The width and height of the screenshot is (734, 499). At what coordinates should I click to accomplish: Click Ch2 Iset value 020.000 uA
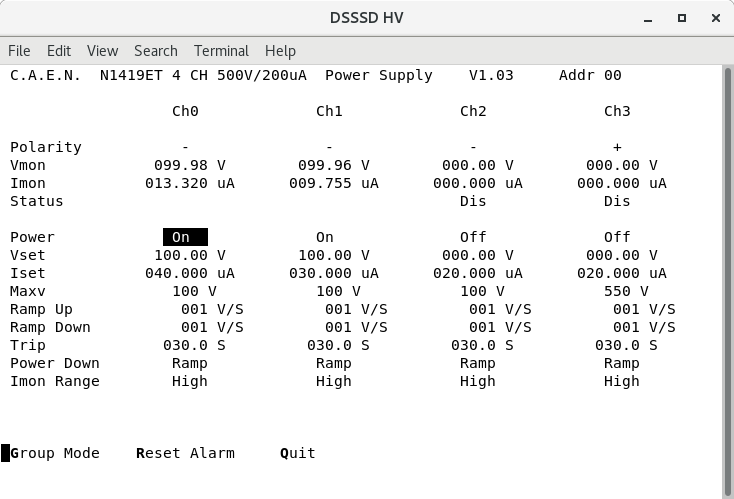(x=477, y=273)
